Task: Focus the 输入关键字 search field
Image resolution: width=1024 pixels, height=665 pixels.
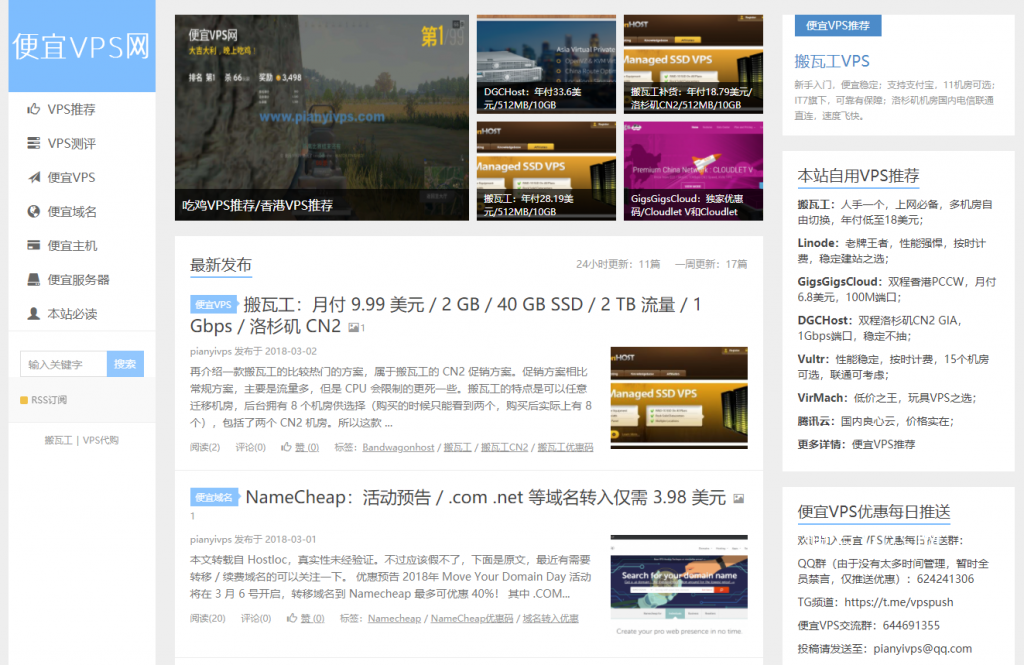Action: click(63, 364)
